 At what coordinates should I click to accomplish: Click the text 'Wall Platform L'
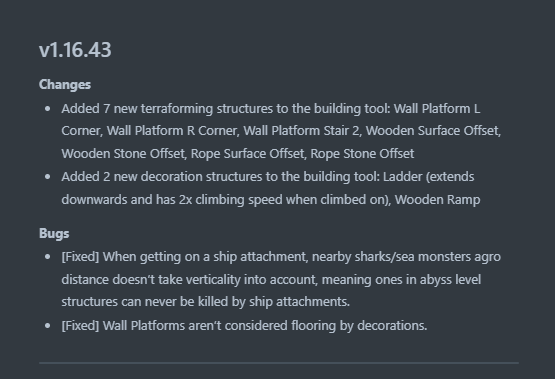[x=437, y=109]
